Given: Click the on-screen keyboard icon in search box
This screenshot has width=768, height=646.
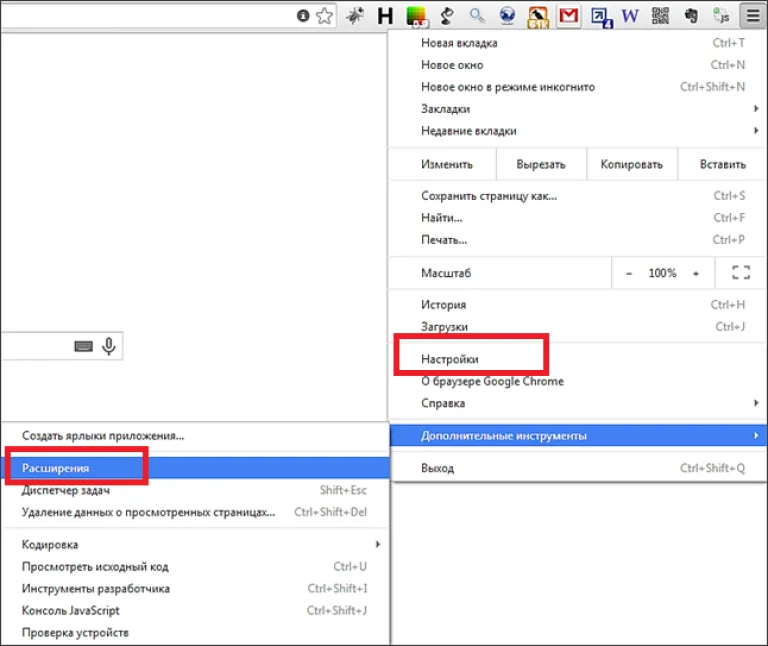Looking at the screenshot, I should point(83,346).
